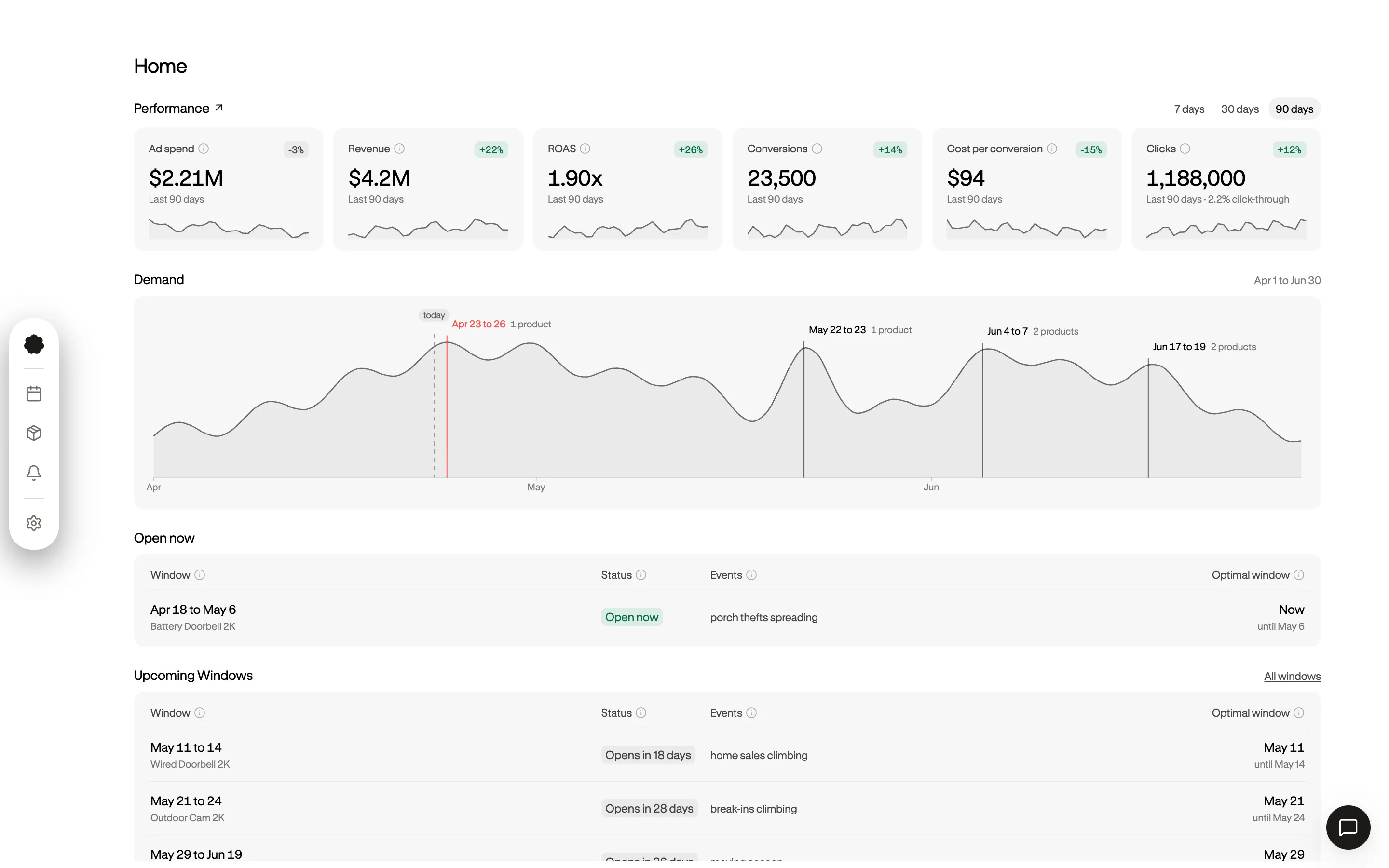Show info icon next to ROAS

click(x=585, y=149)
